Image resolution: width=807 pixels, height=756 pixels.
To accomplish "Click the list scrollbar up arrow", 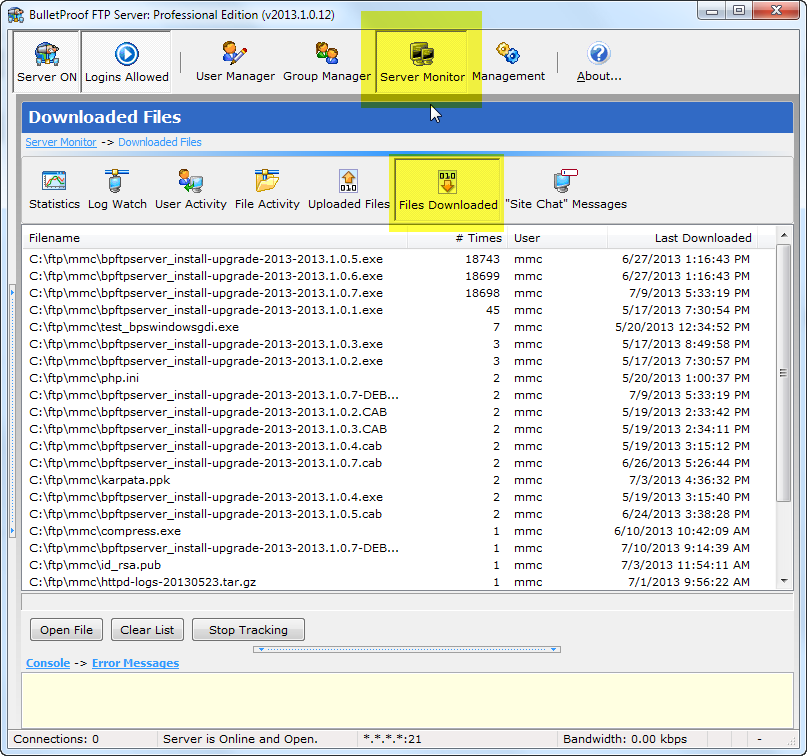I will click(784, 236).
